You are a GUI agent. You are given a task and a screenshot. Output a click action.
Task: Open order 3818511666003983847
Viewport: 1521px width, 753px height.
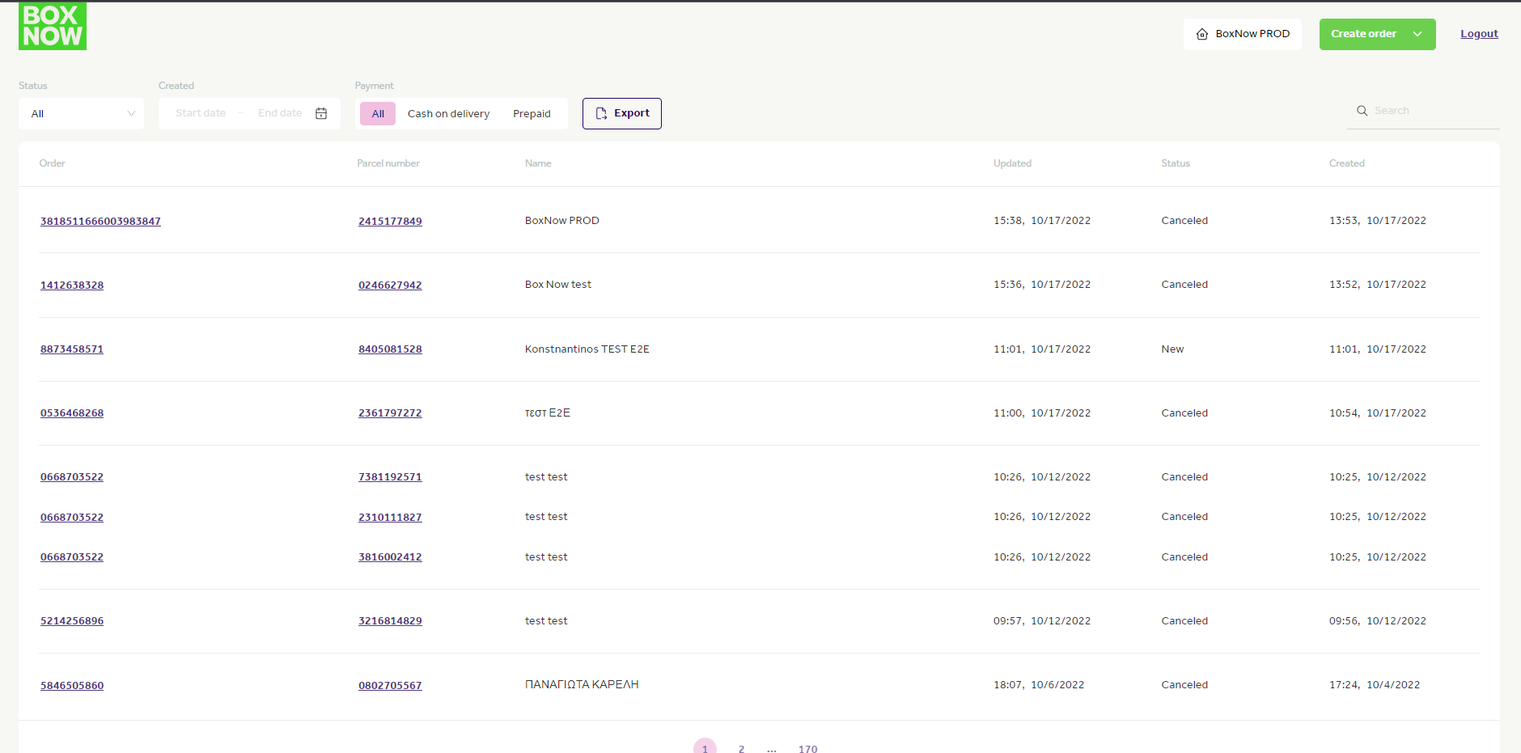pyautogui.click(x=100, y=221)
